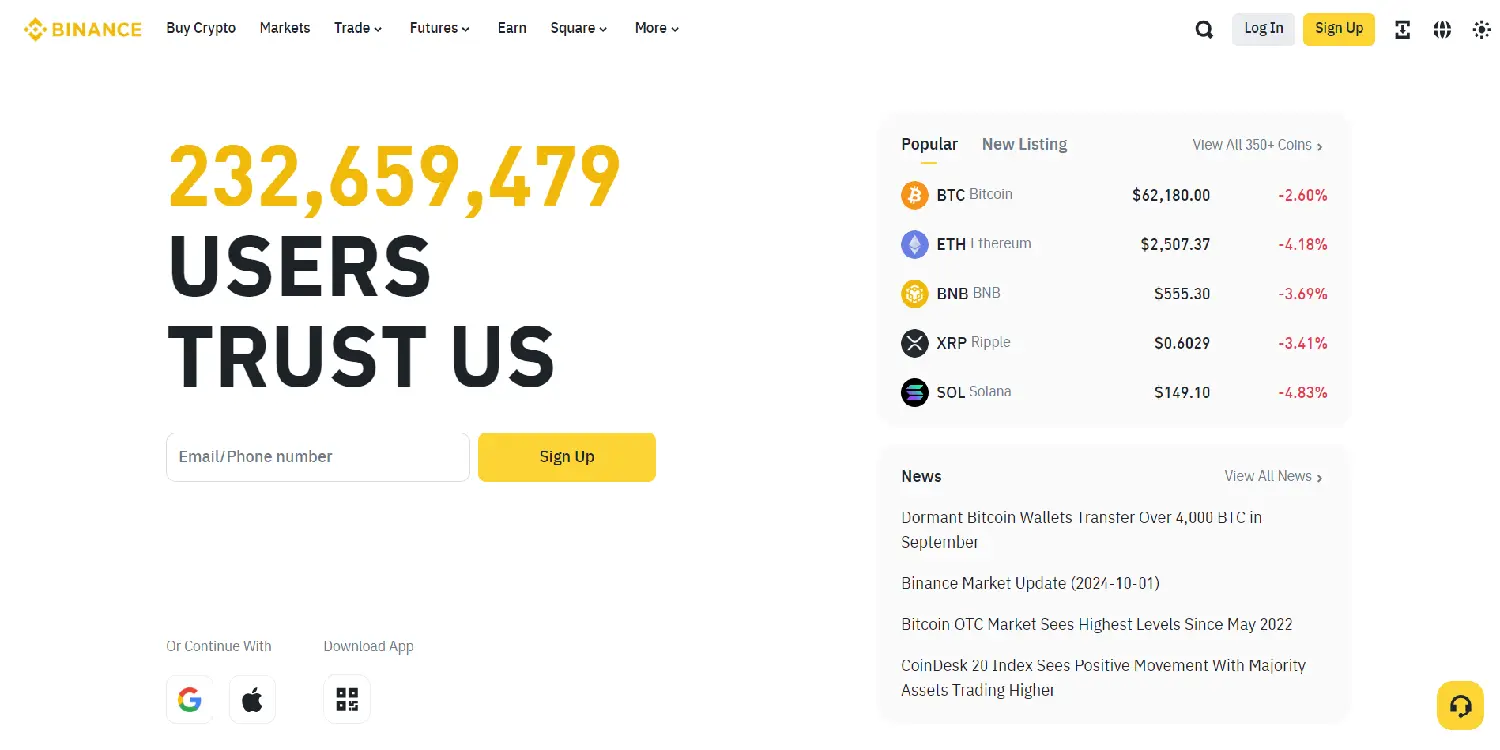Show the QR code download icon
The width and height of the screenshot is (1500, 750).
347,700
